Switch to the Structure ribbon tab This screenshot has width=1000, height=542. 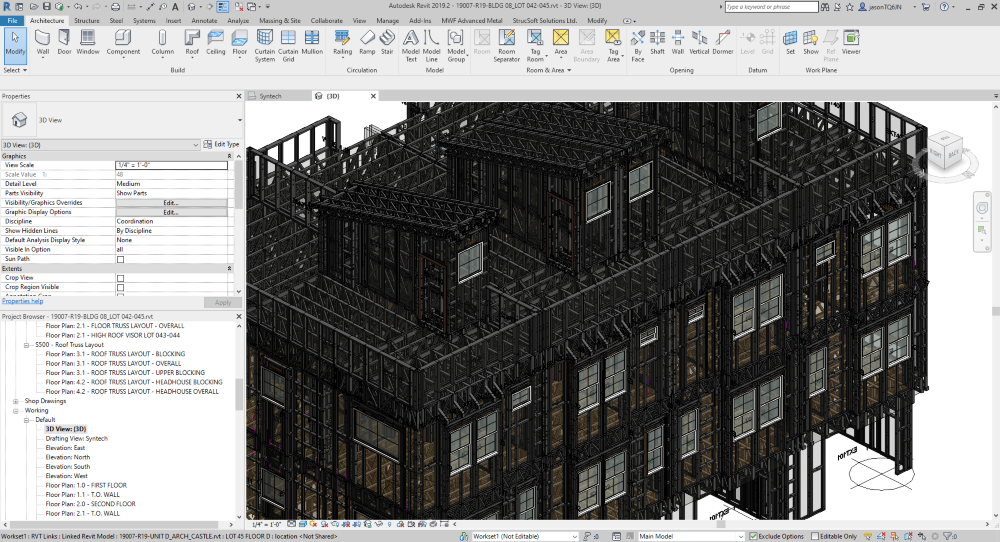tap(86, 20)
